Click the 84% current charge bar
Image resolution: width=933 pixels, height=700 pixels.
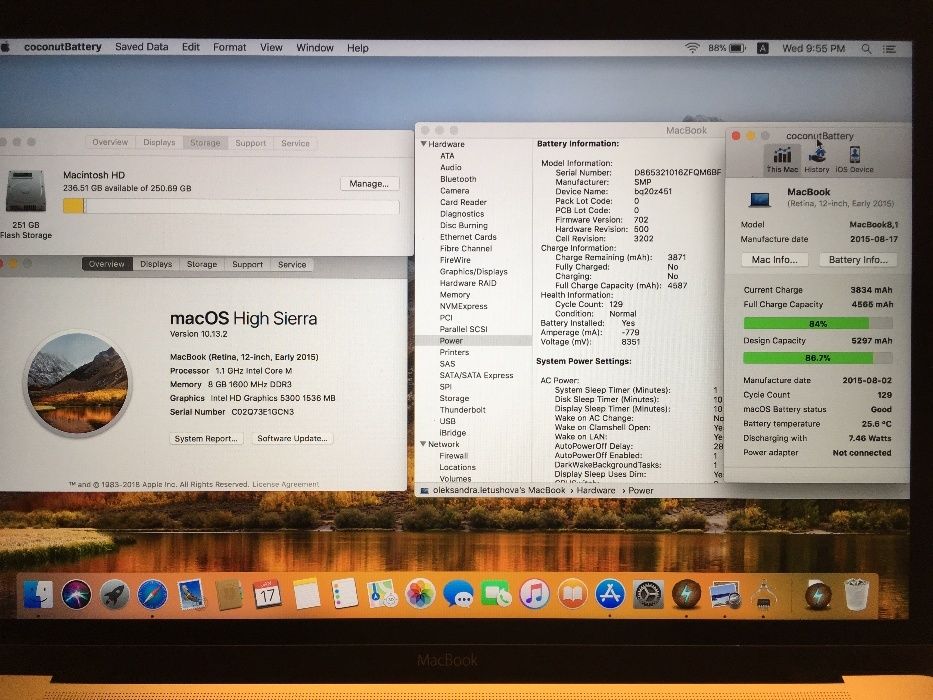pyautogui.click(x=818, y=324)
